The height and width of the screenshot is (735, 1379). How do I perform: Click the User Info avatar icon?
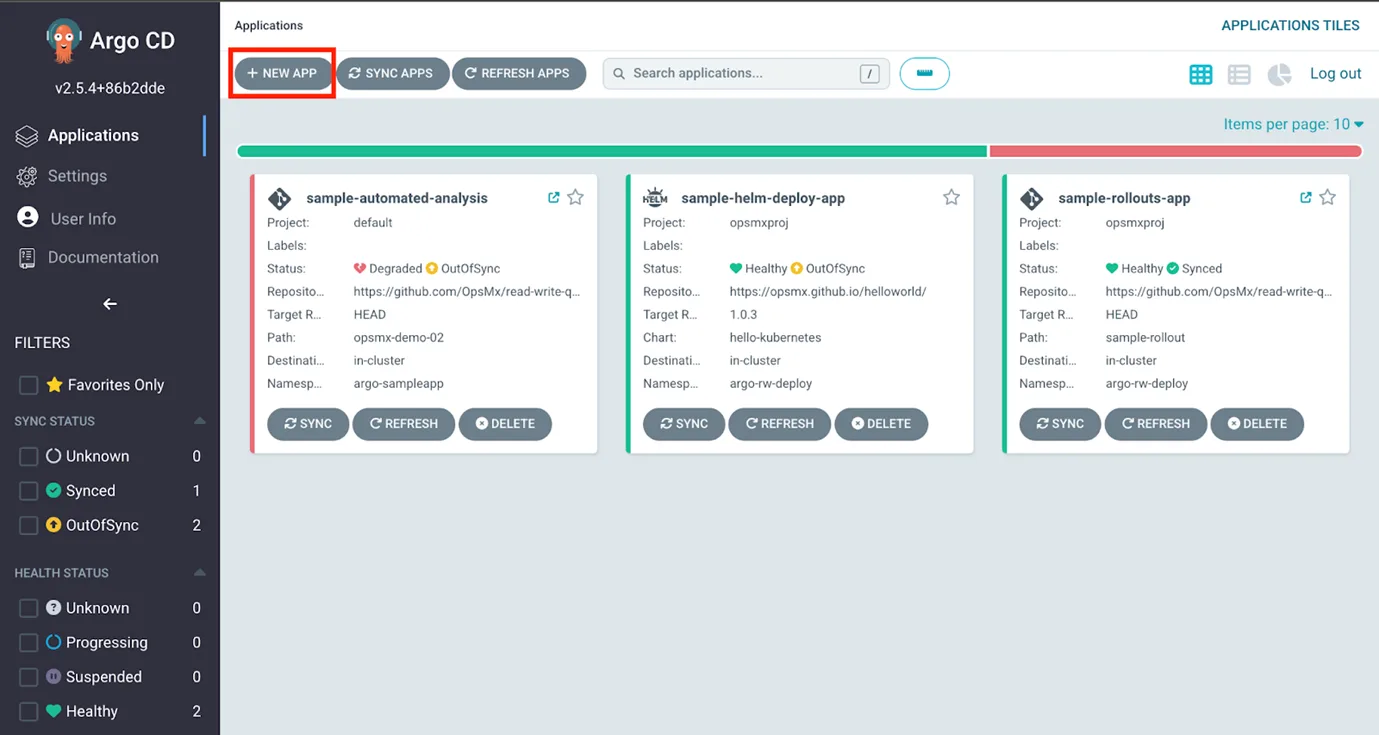28,218
